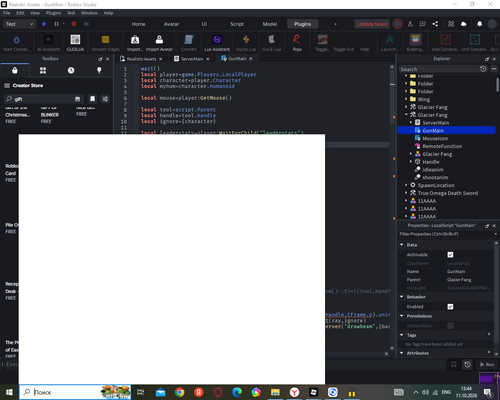Toggle the Archivable checkbox
Viewport: 500px width, 400px height.
pos(450,255)
